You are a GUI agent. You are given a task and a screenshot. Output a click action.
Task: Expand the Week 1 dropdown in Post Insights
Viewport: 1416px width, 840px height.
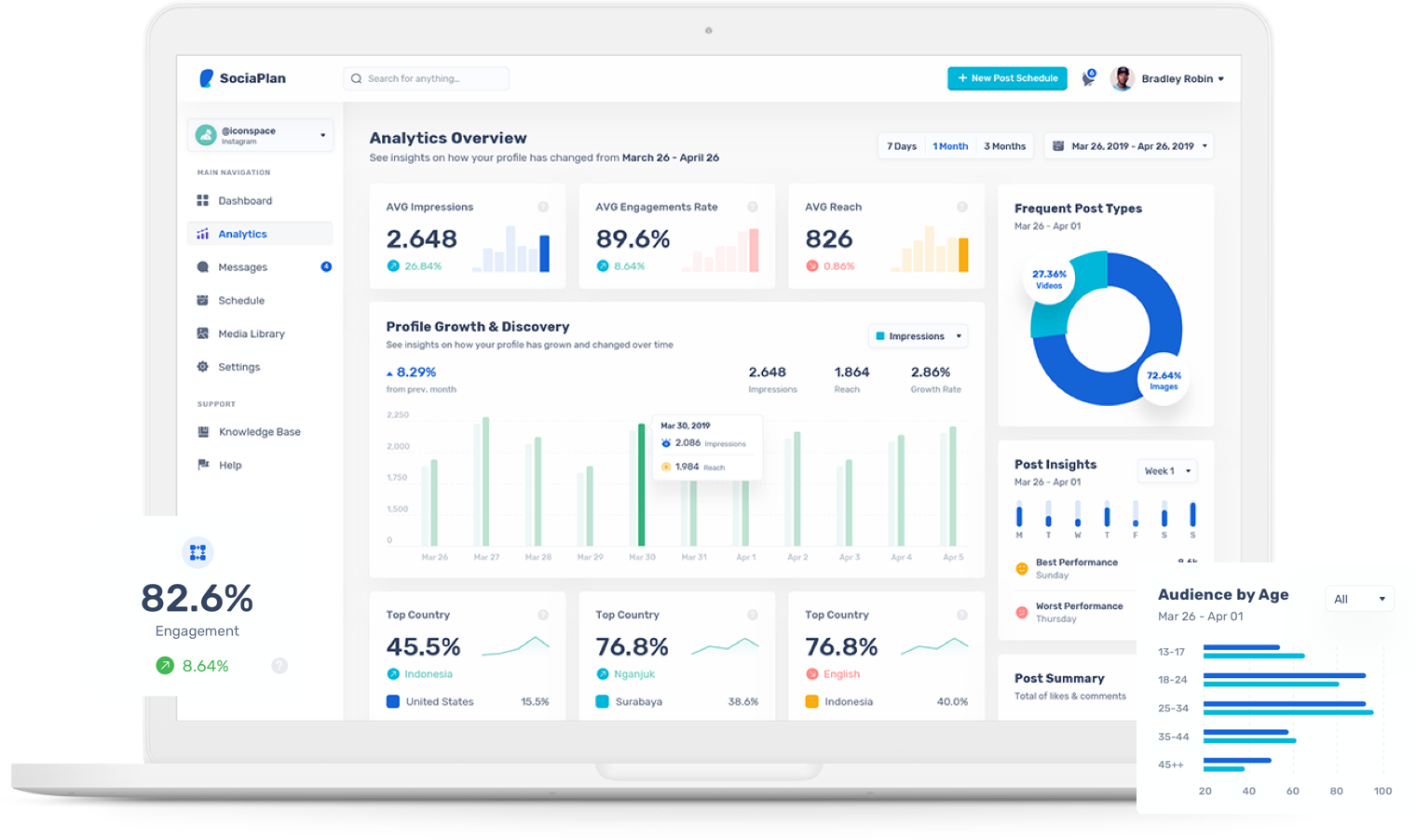click(x=1166, y=471)
